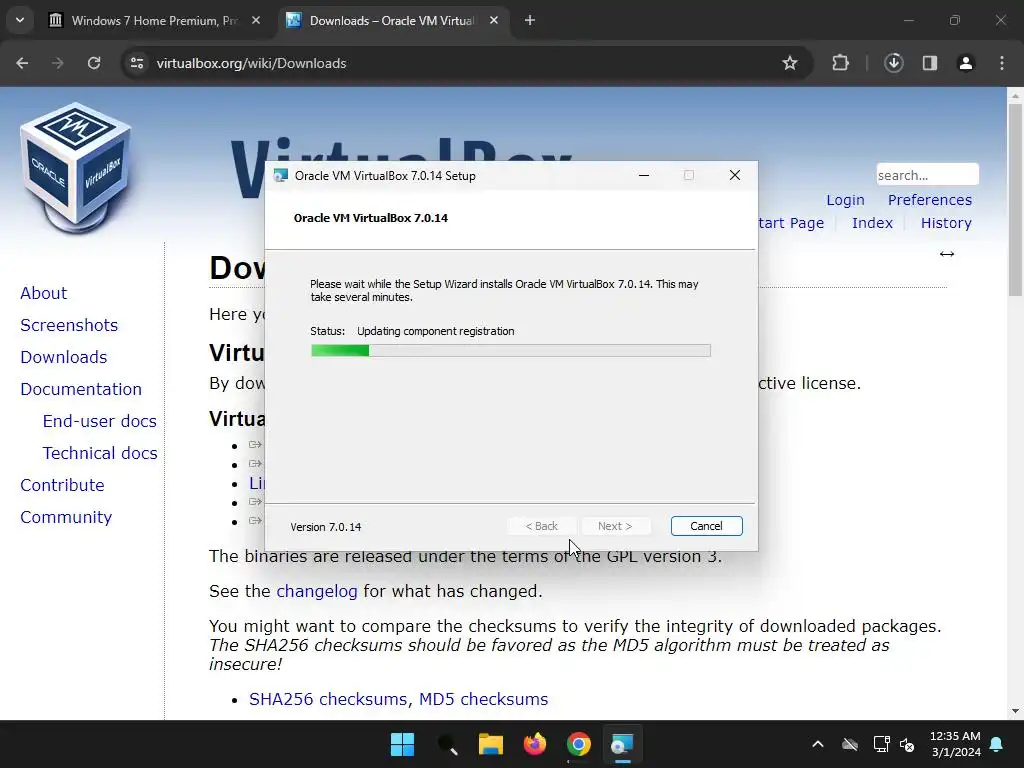Open the Preferences link
This screenshot has width=1024, height=768.
929,200
